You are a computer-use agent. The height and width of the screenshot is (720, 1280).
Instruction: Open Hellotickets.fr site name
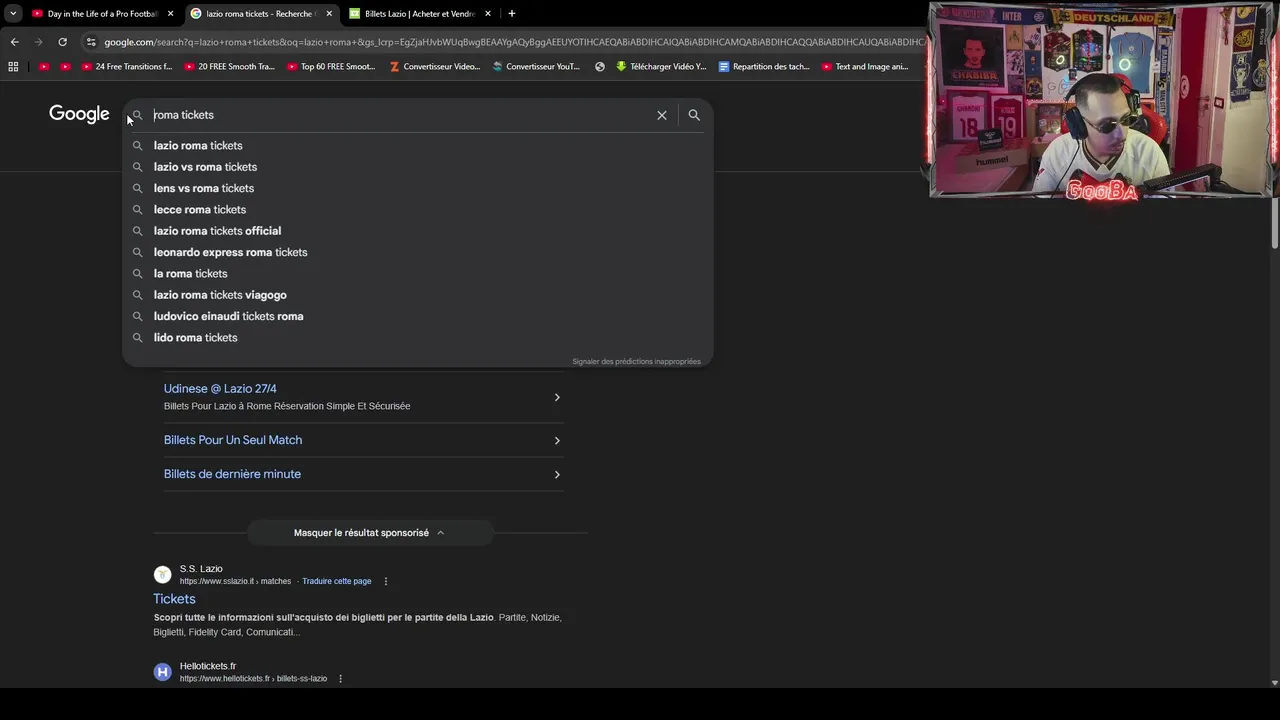pos(208,666)
